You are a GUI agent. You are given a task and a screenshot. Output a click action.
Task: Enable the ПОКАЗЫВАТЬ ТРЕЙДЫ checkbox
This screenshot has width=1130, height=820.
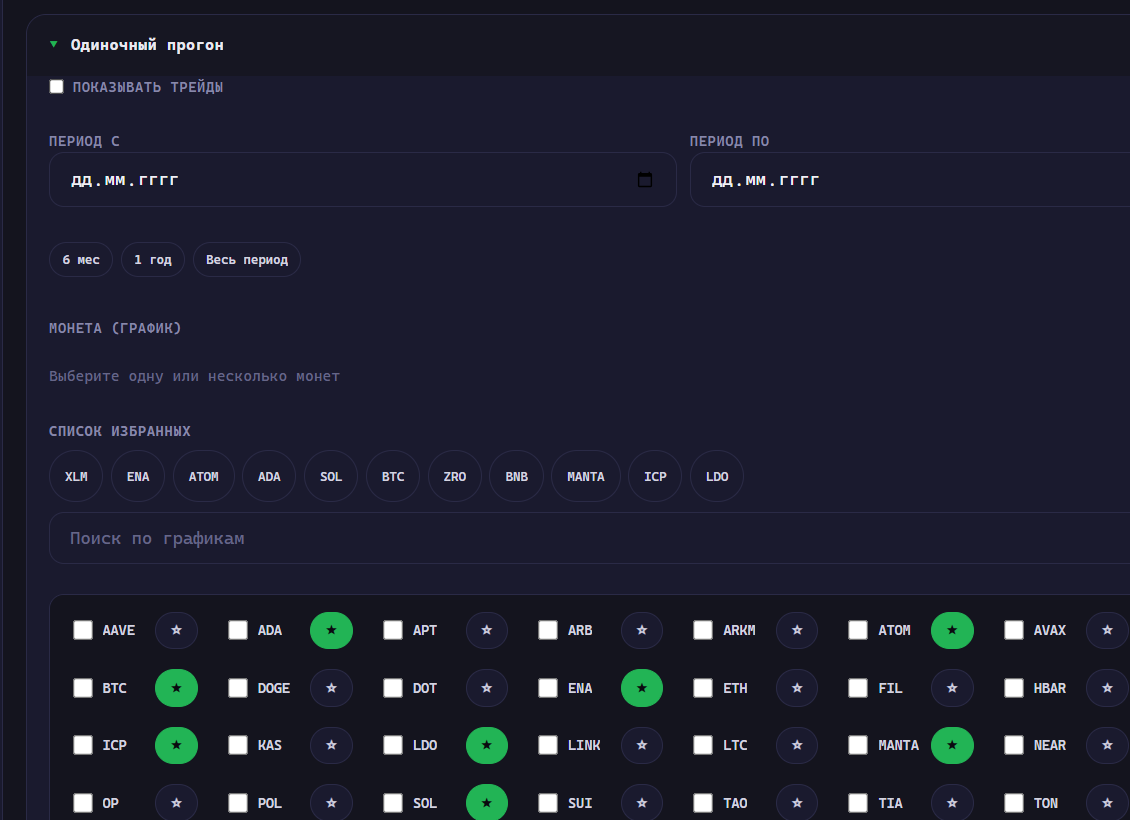point(56,87)
